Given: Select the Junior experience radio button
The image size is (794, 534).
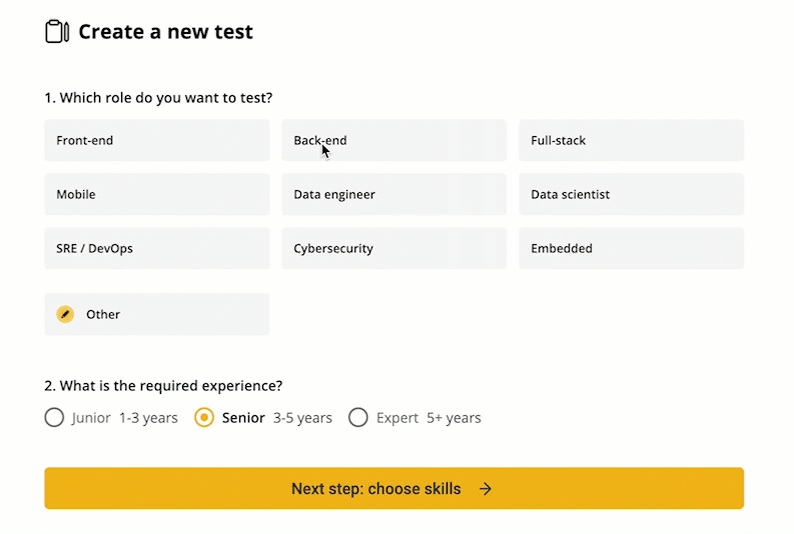Looking at the screenshot, I should coord(54,418).
